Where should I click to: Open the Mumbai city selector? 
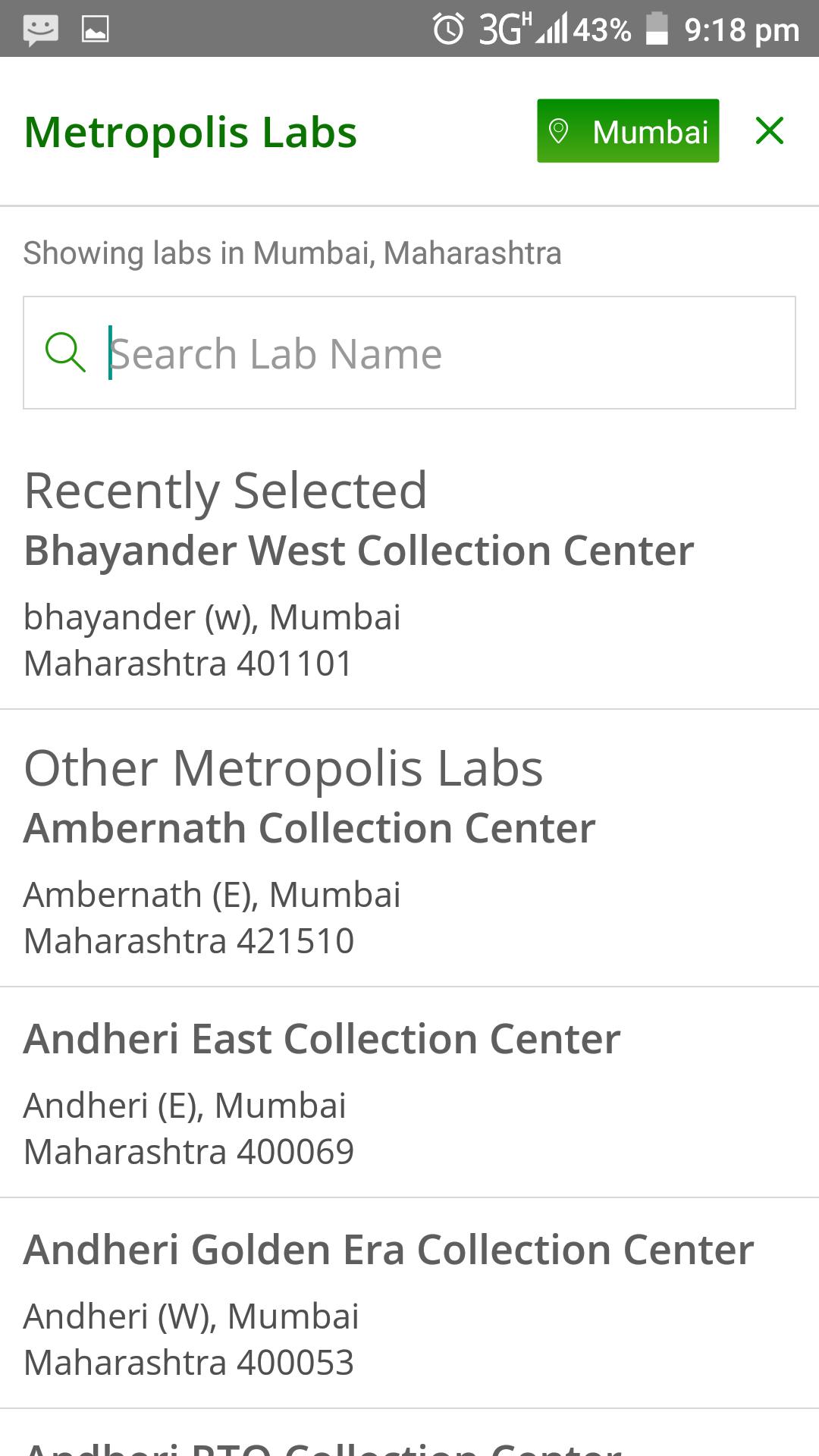coord(628,131)
